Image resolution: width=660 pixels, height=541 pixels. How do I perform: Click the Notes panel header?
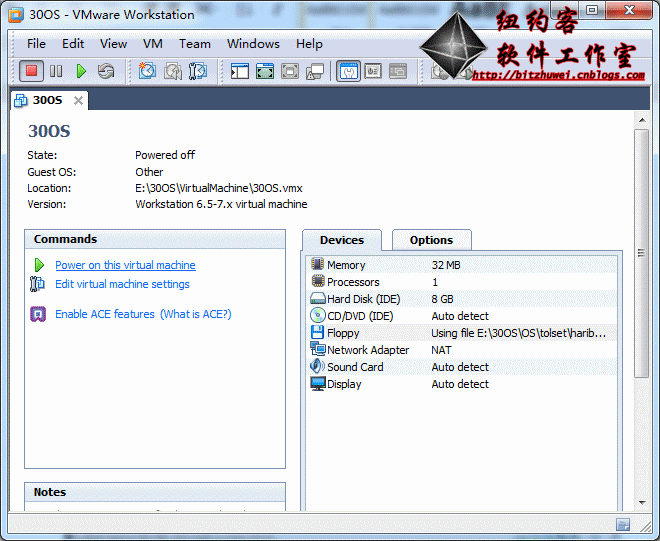point(155,492)
